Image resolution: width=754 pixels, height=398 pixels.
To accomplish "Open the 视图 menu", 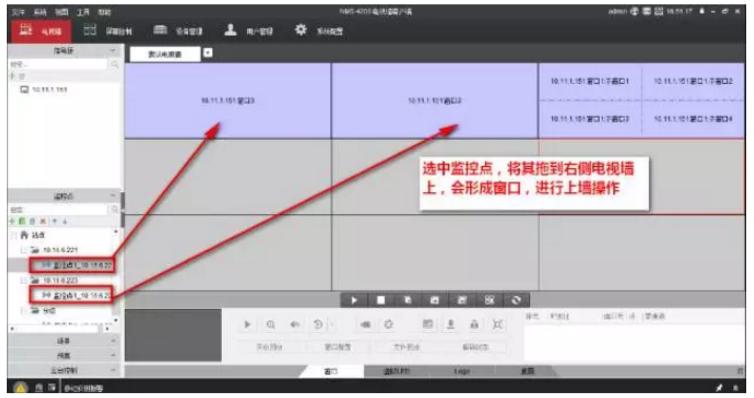I will coord(62,12).
